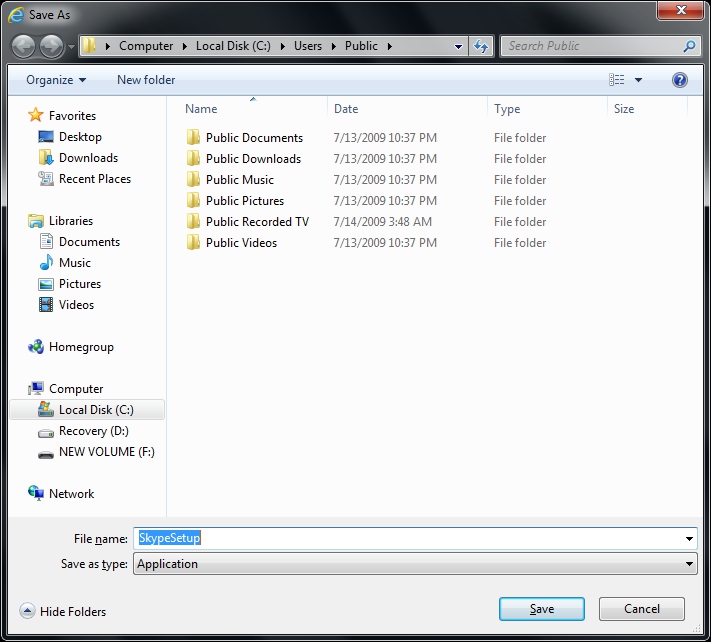This screenshot has height=642, width=711.
Task: Click the Back navigation arrow
Action: point(23,46)
